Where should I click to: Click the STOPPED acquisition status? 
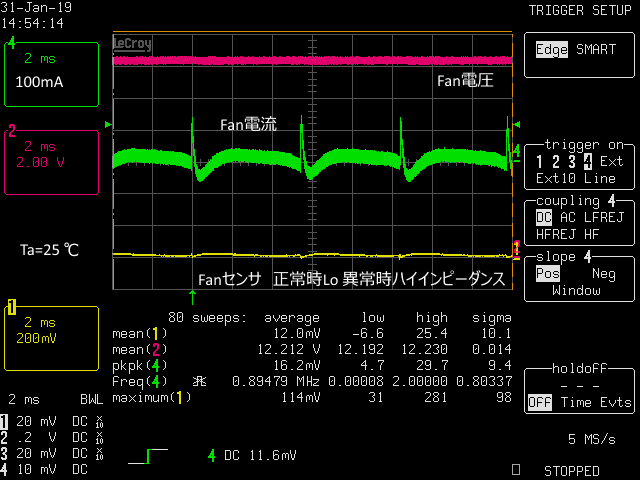tap(572, 471)
